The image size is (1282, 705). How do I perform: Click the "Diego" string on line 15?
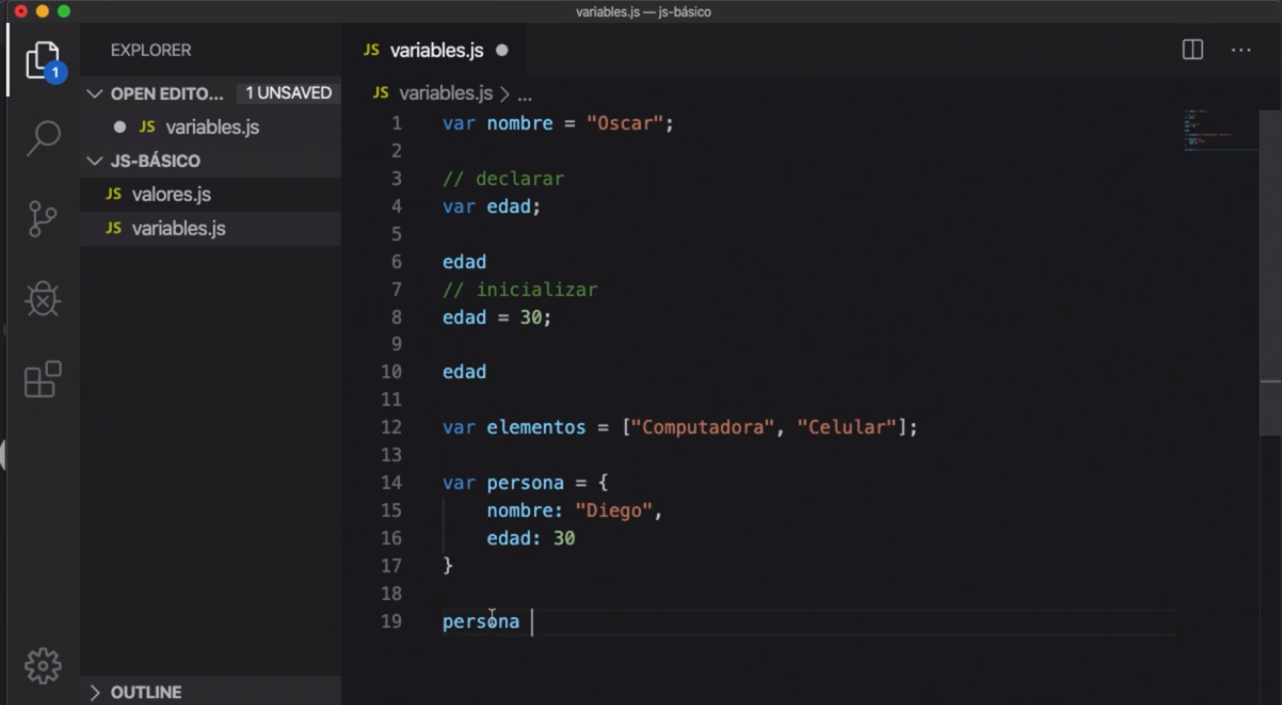coord(614,511)
